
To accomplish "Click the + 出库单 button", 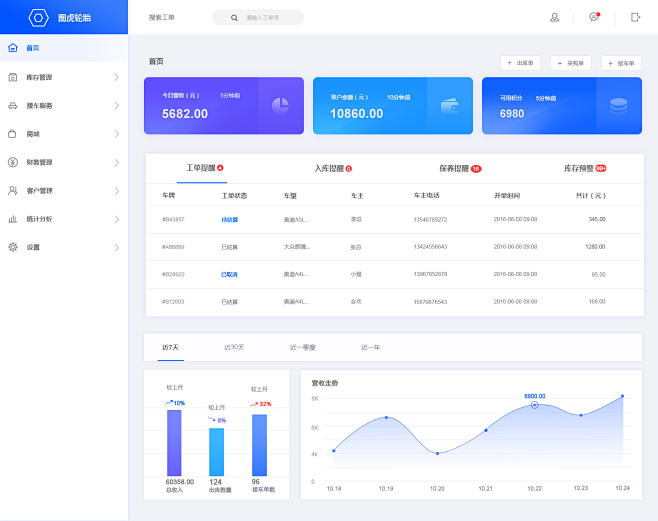I will click(x=520, y=63).
